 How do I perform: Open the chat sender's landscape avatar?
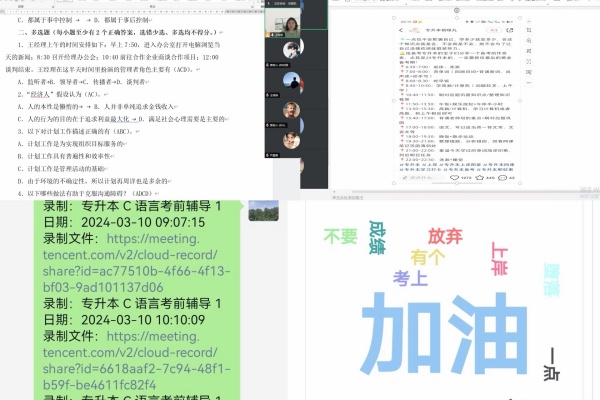(263, 212)
